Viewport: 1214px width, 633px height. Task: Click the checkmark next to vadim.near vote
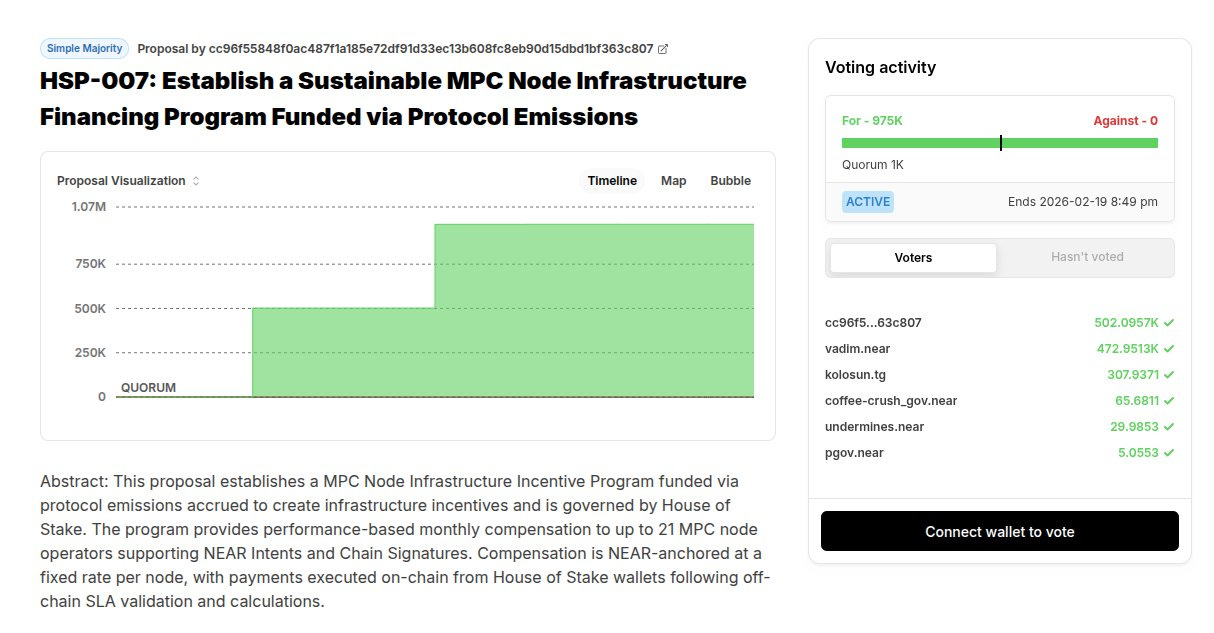[1169, 349]
